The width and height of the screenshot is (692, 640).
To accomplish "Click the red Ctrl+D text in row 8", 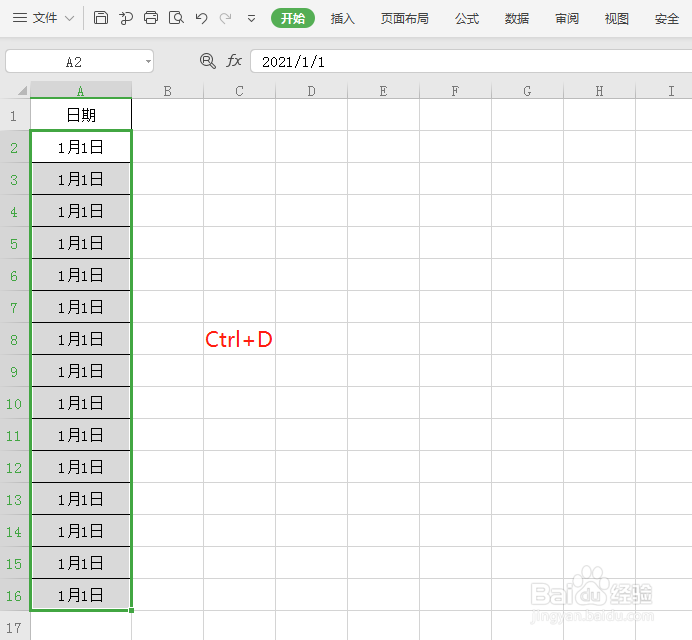I will (239, 339).
